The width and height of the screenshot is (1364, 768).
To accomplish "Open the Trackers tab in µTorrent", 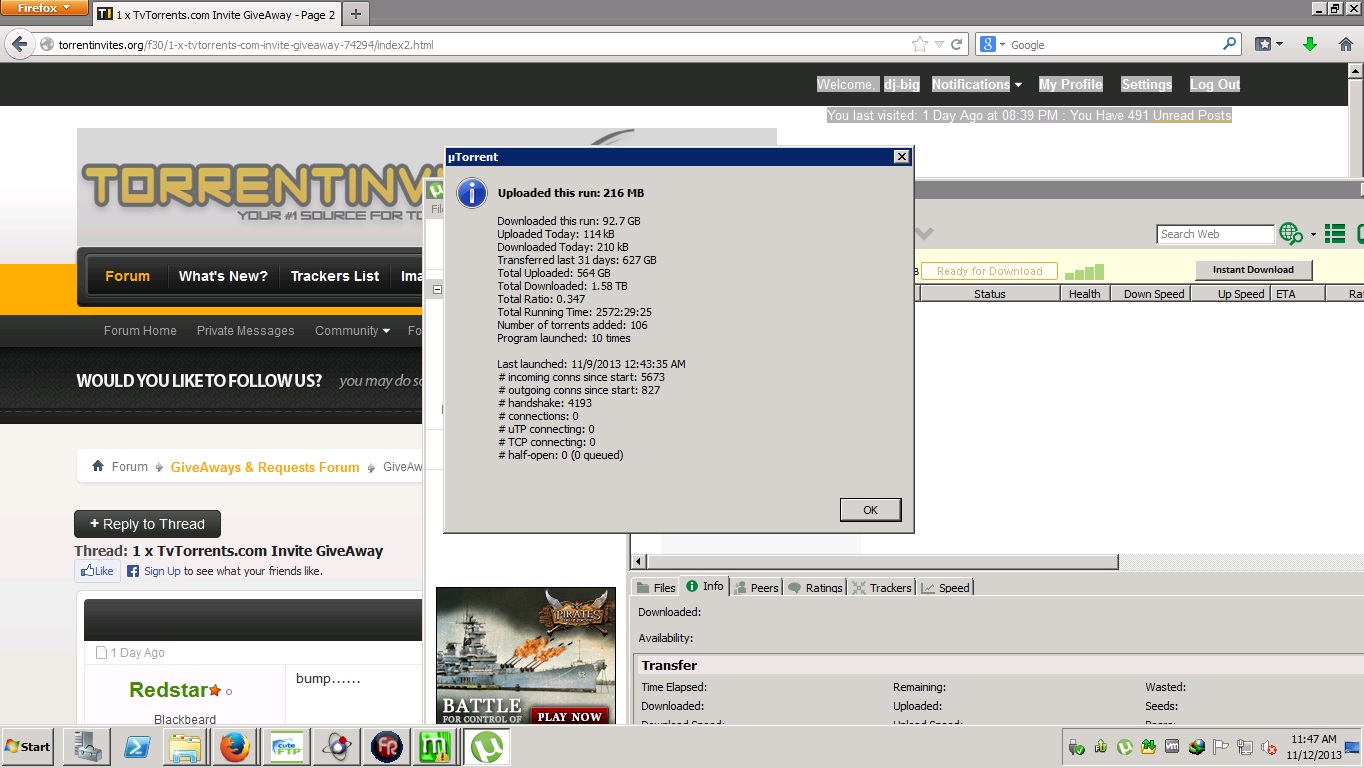I will pos(882,587).
